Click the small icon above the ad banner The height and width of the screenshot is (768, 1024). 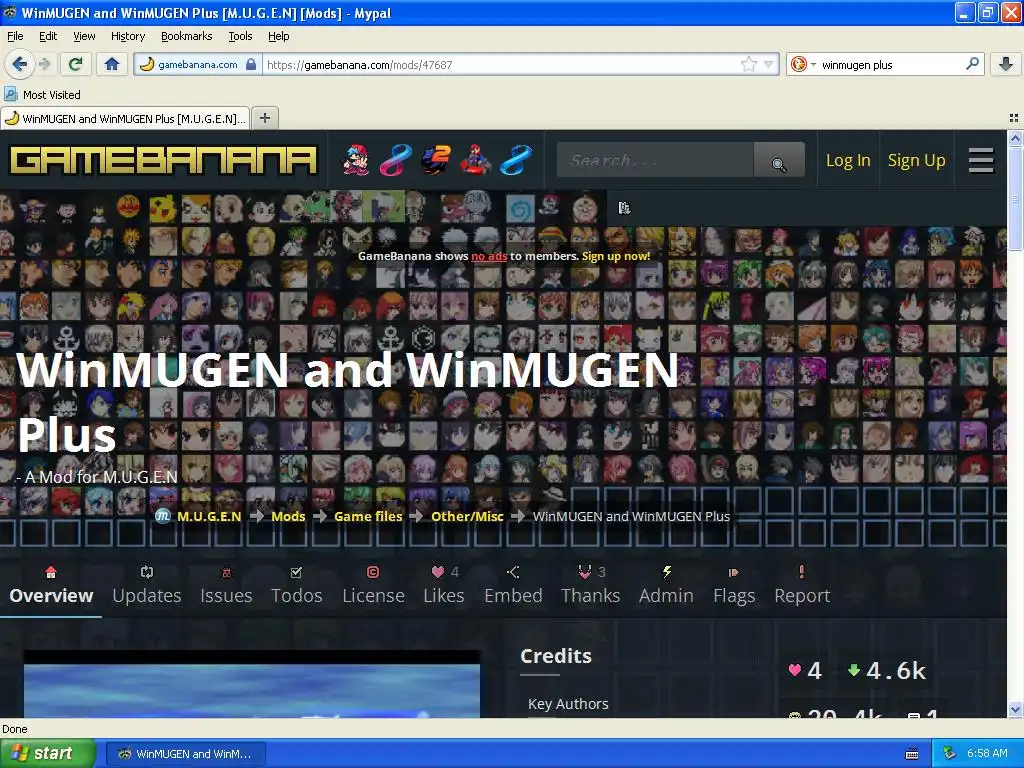click(x=624, y=208)
